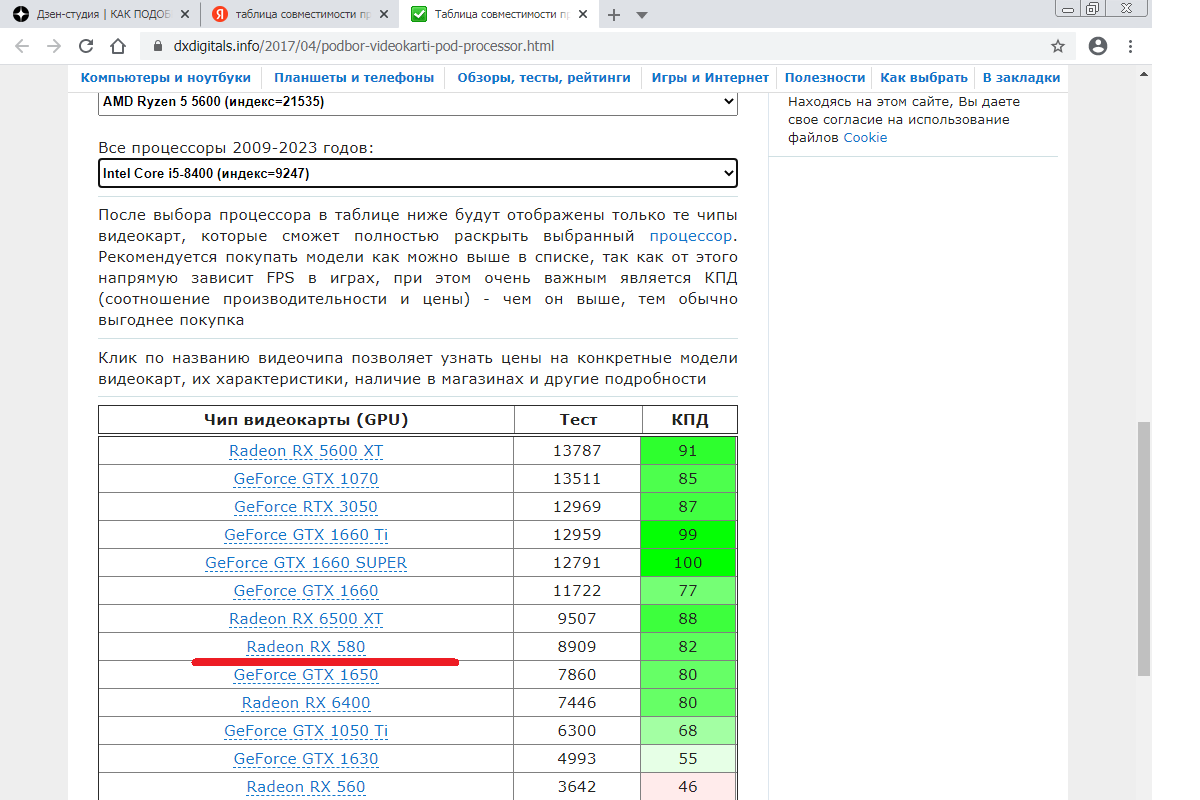
Task: Open the user profile icon
Action: click(1098, 46)
